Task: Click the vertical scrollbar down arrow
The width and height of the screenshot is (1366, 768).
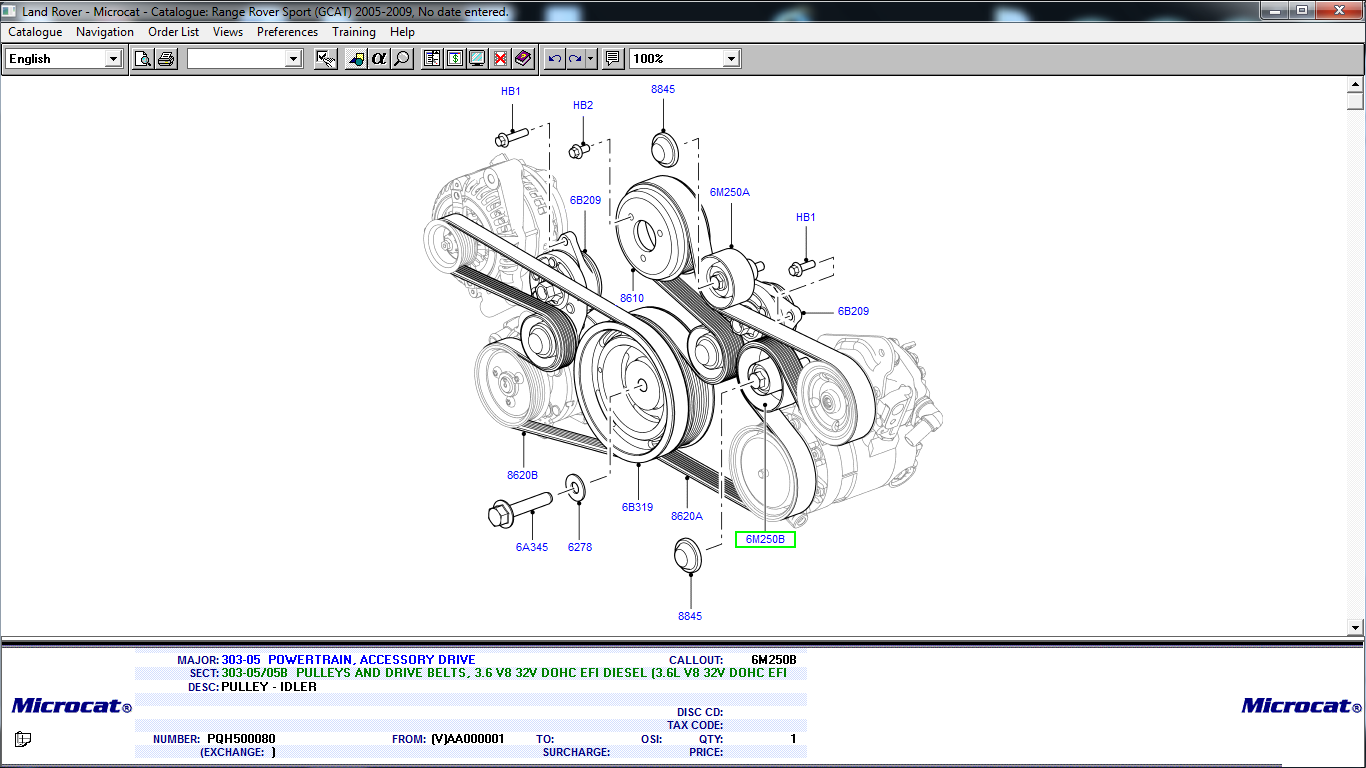Action: [x=1355, y=628]
